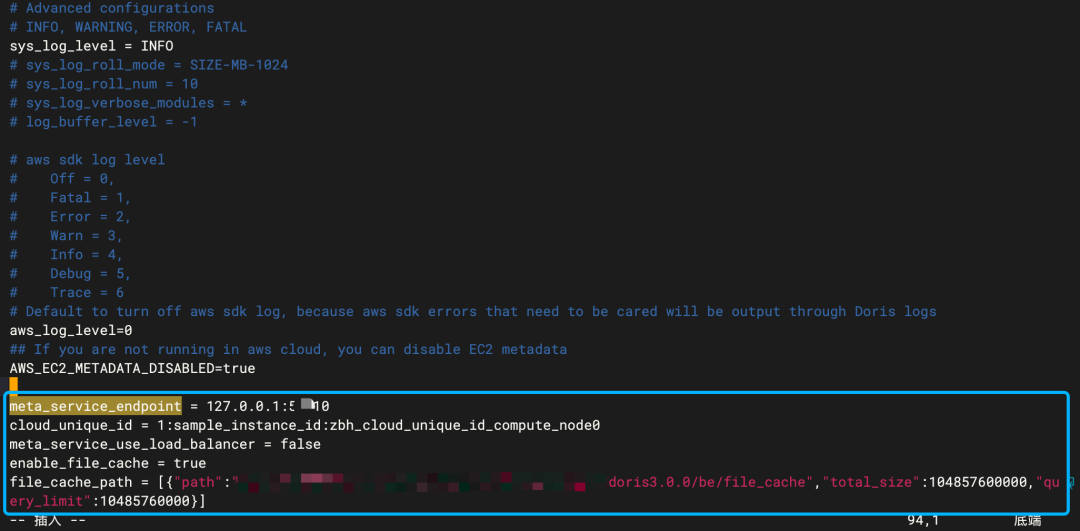The height and width of the screenshot is (531, 1080).
Task: Click the commented sys_log_roll_mode line
Action: [149, 65]
